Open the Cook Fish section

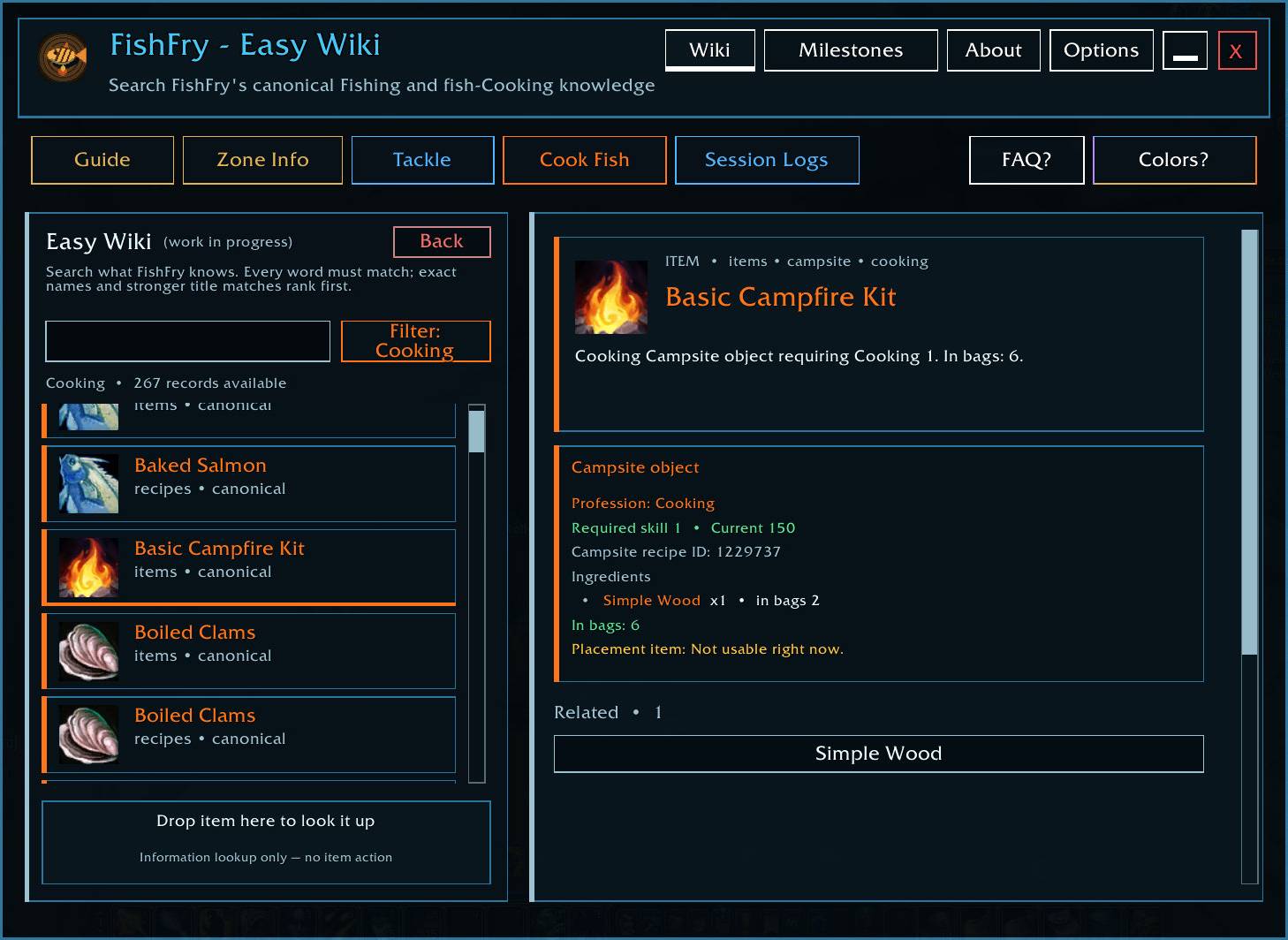pos(585,160)
